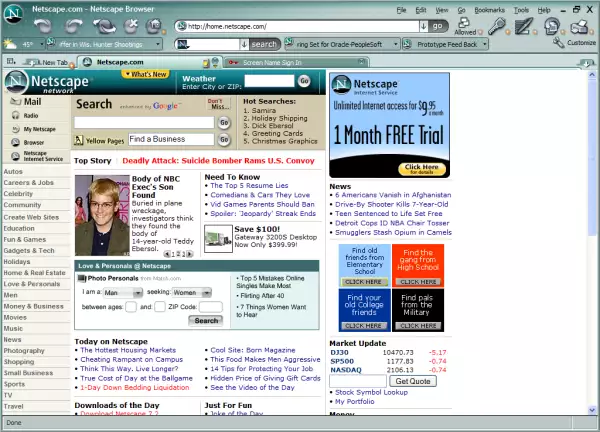Click Get Quote button in Market Update
Screen dimensions: 600x432
(412, 381)
